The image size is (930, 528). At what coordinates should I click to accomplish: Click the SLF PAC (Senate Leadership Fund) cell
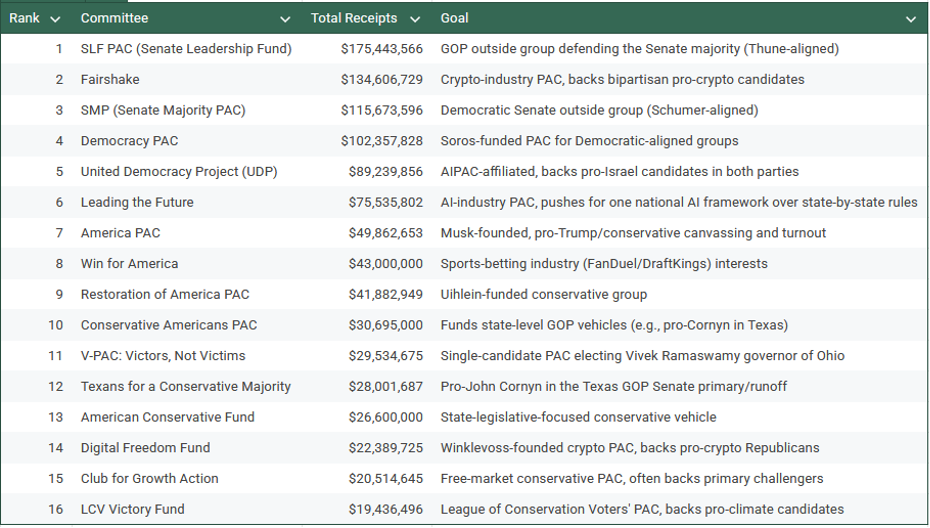tap(187, 49)
